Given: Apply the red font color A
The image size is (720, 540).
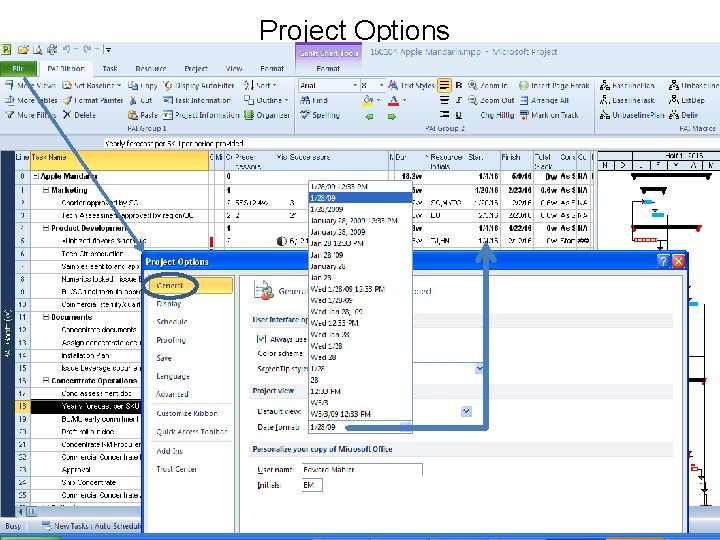Looking at the screenshot, I should tap(393, 101).
